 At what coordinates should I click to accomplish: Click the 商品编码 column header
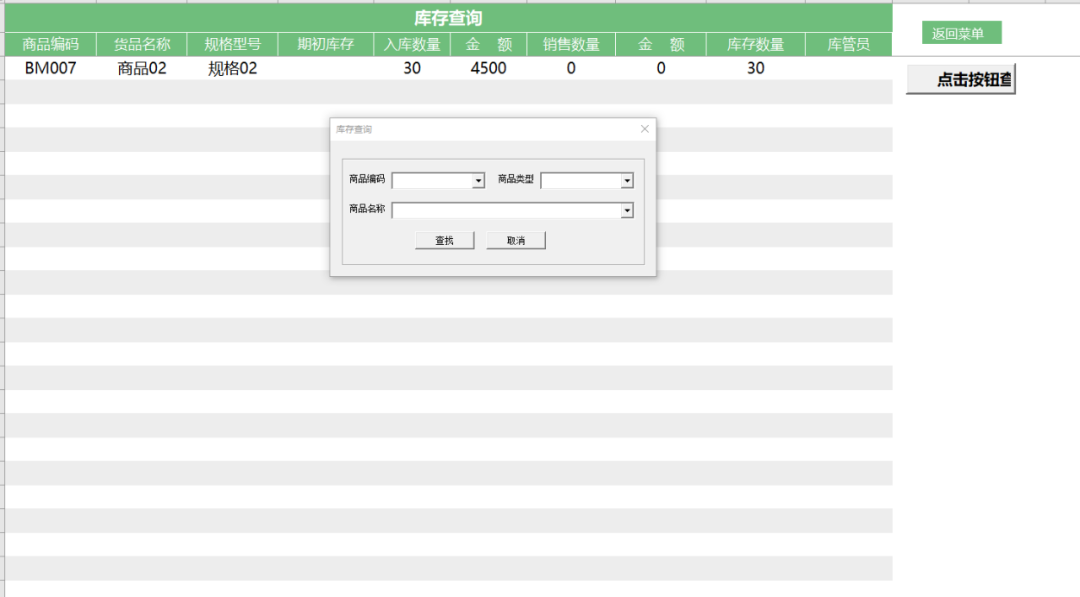[x=50, y=45]
